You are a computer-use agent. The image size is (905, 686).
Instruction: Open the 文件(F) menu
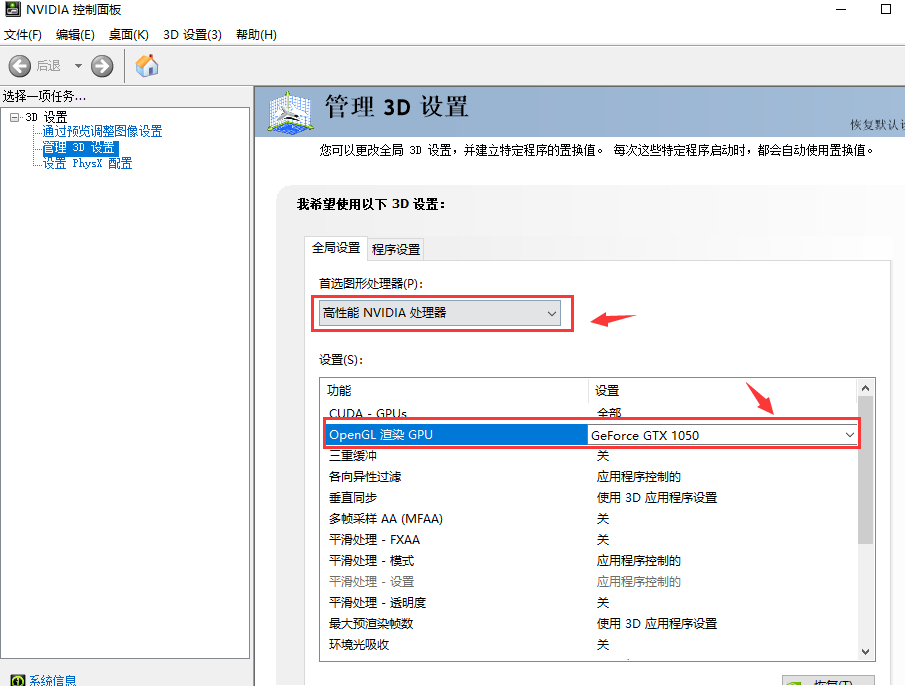click(x=23, y=35)
